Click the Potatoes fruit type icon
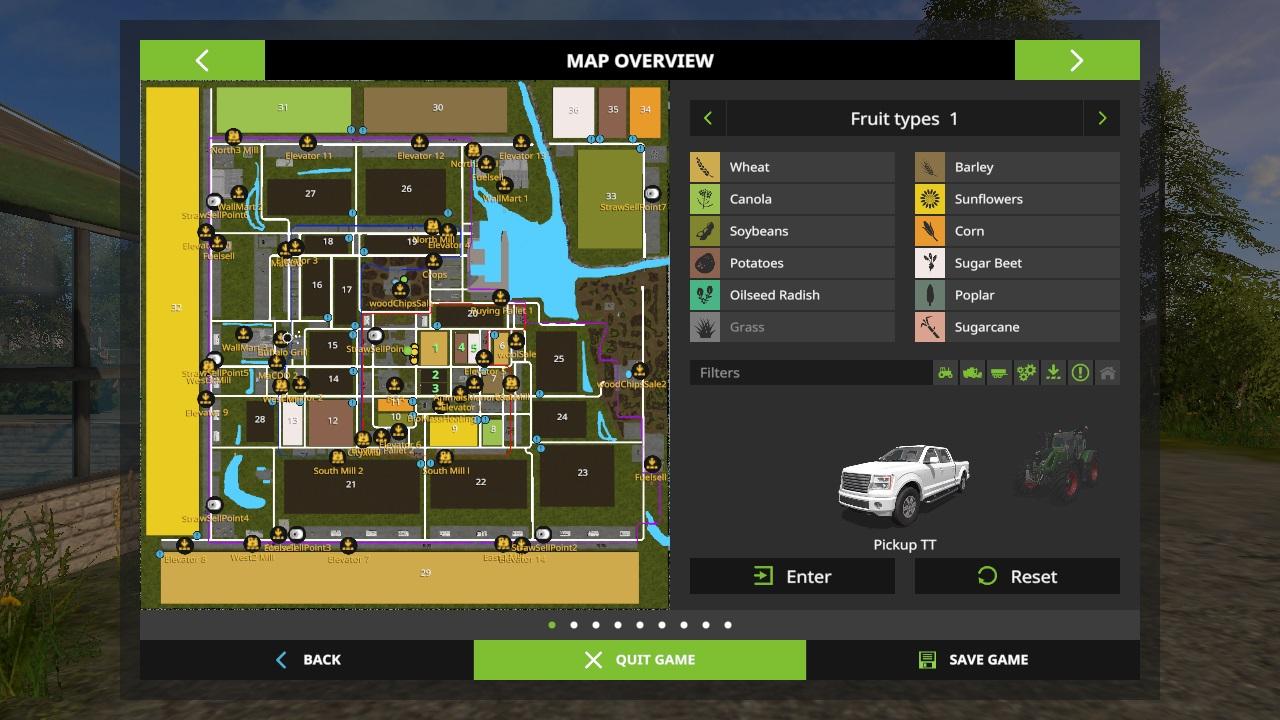1280x720 pixels. [705, 263]
